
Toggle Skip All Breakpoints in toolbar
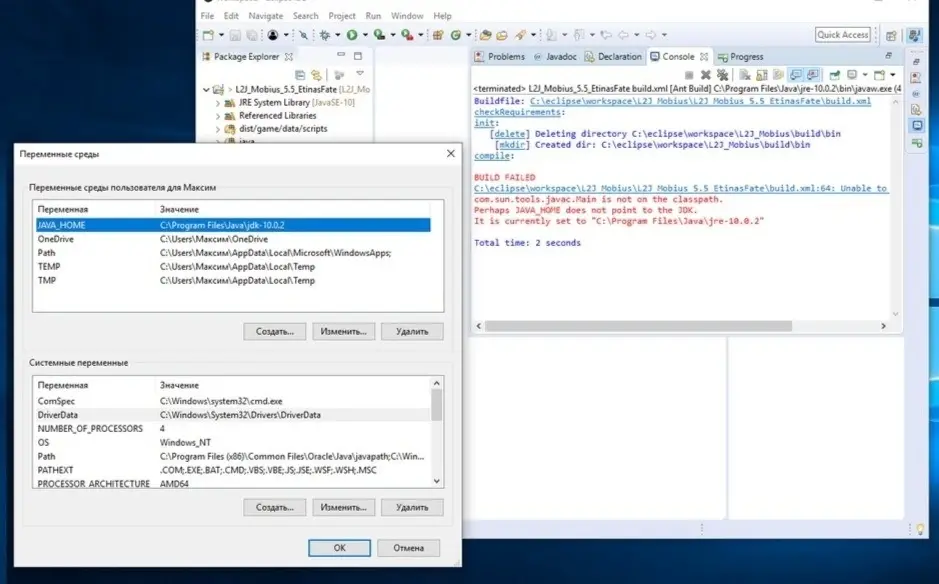(304, 35)
